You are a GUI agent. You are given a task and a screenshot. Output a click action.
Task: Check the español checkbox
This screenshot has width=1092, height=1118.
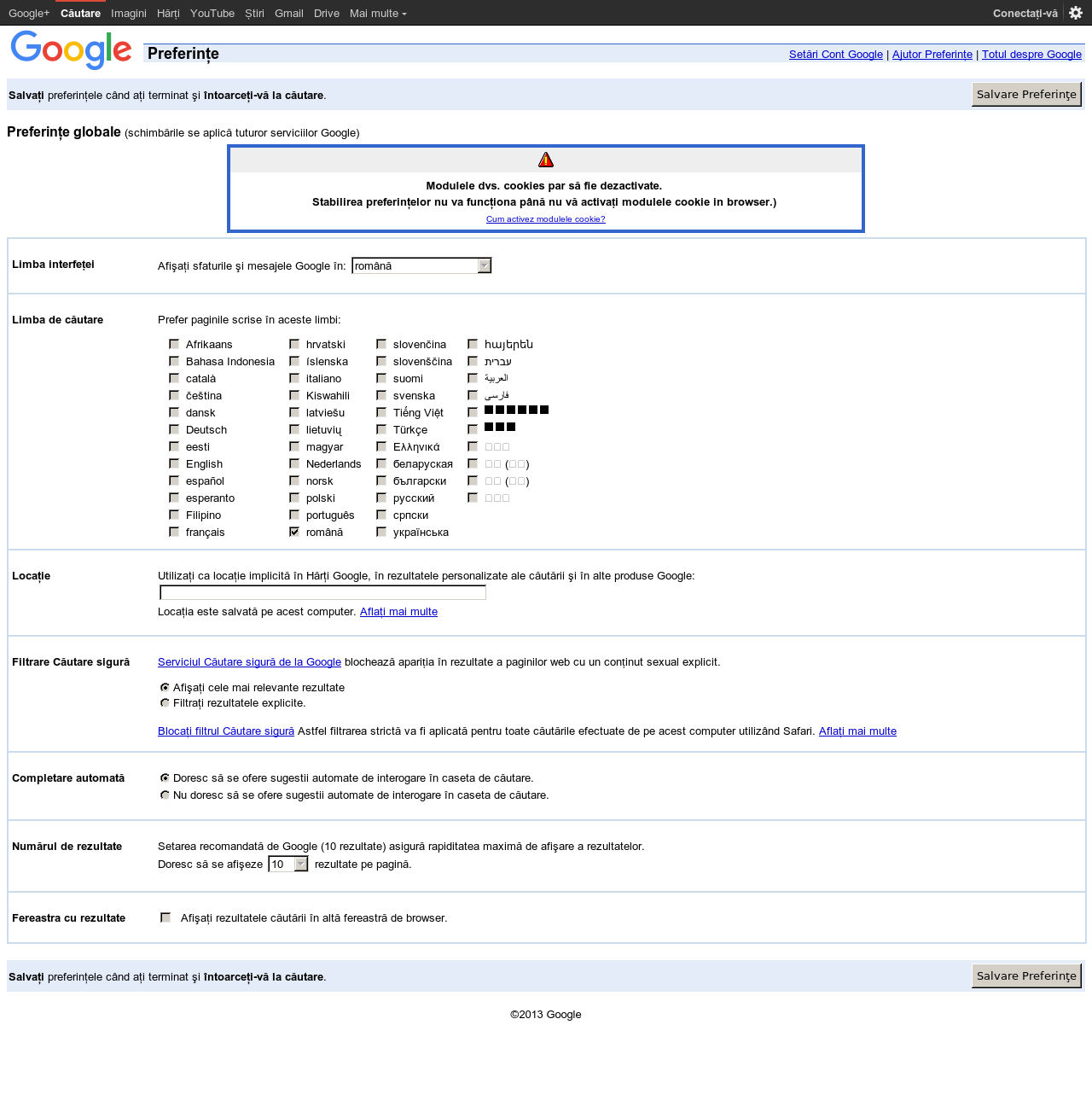pyautogui.click(x=174, y=480)
